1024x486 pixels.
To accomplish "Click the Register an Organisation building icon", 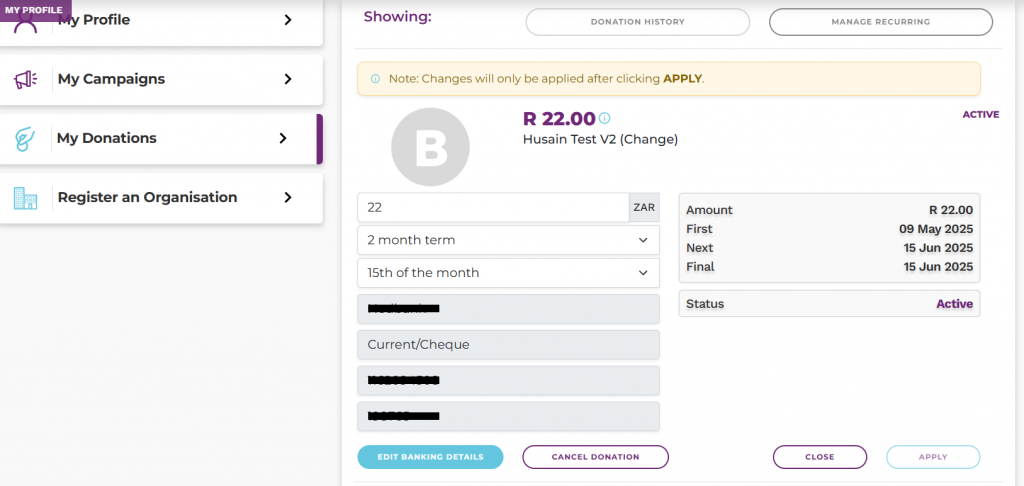I will (x=25, y=198).
